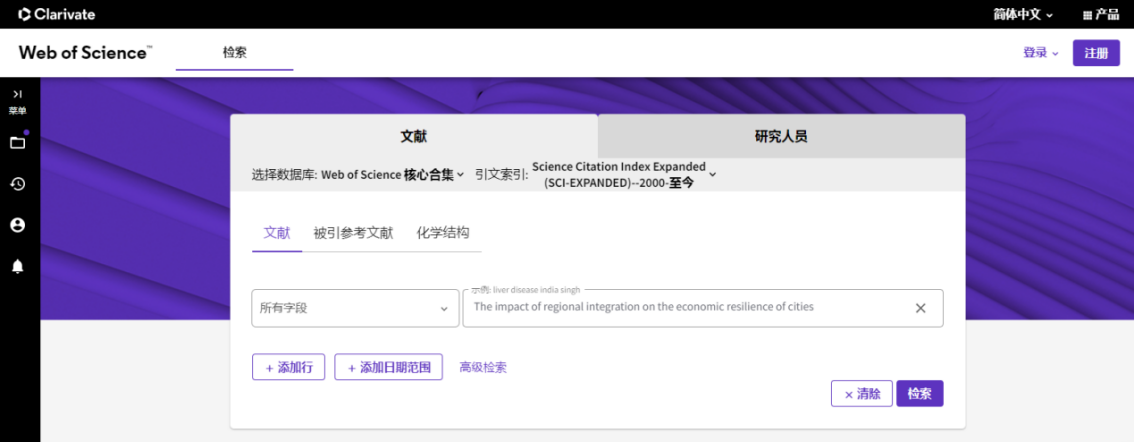Click the 清除 clear button
Screen dimensions: 1134x443
tap(862, 394)
